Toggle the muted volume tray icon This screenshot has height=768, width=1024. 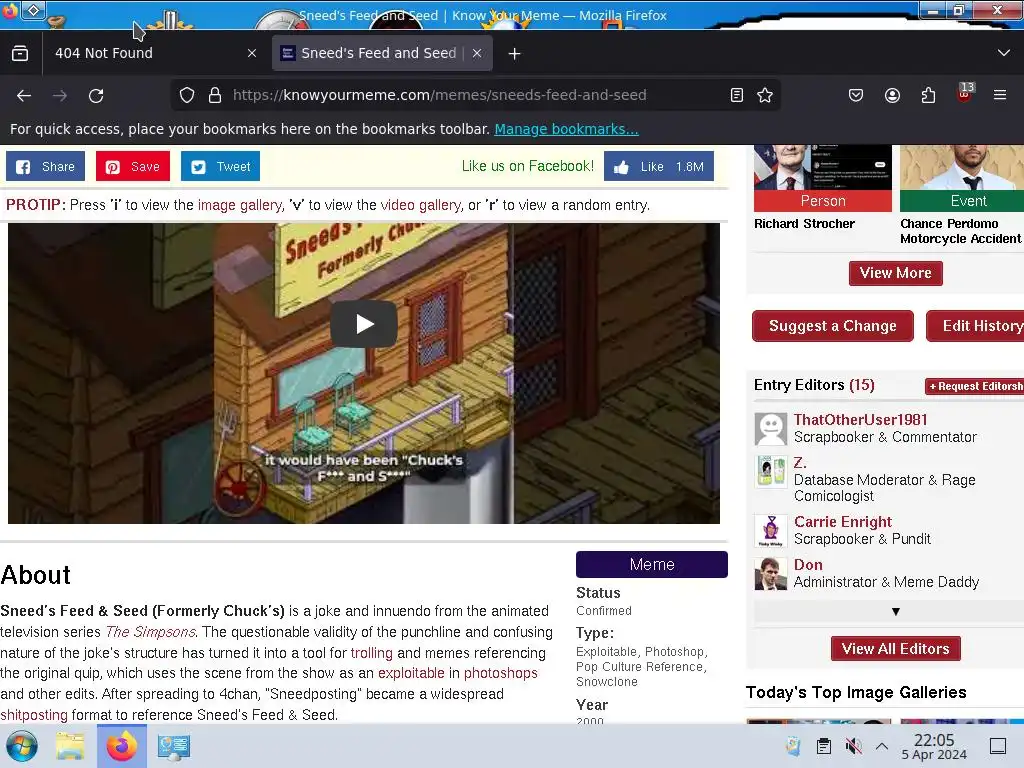853,746
